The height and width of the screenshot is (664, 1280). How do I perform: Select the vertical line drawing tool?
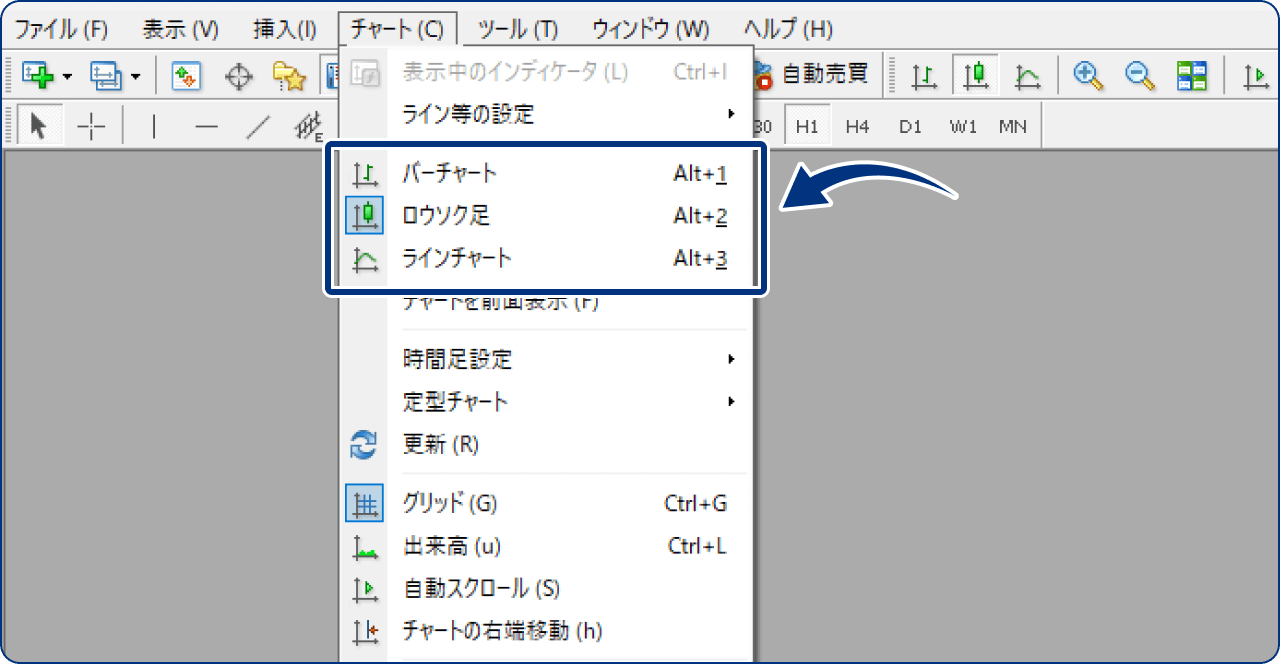[x=154, y=126]
